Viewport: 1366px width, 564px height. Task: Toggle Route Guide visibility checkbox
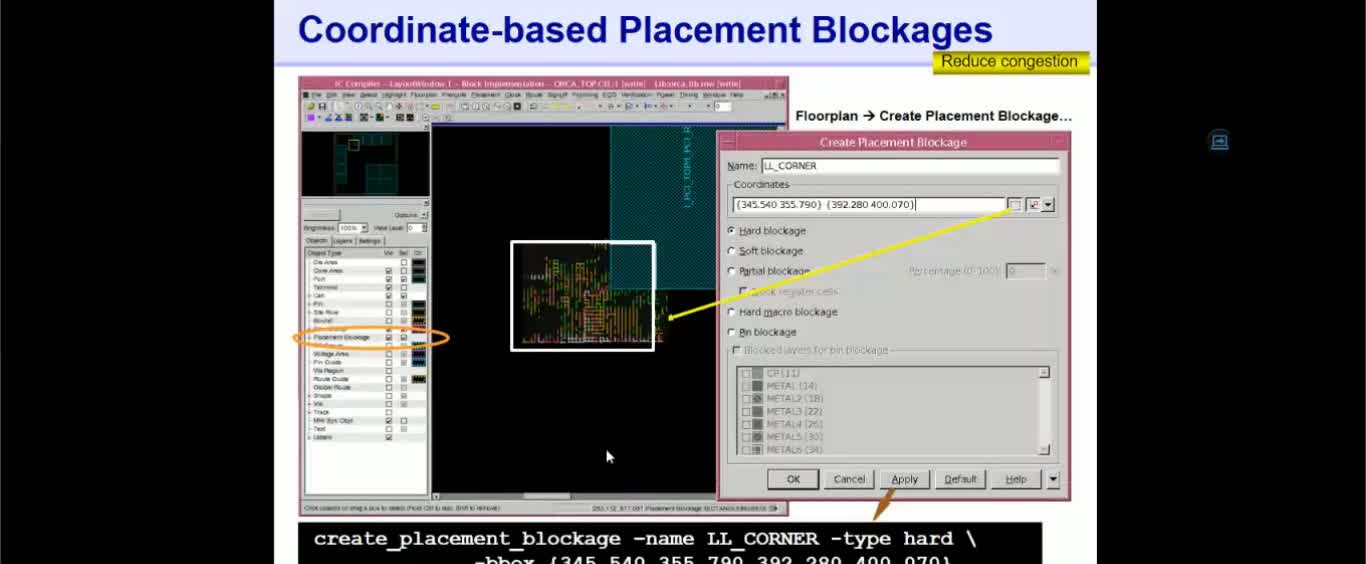pos(389,379)
